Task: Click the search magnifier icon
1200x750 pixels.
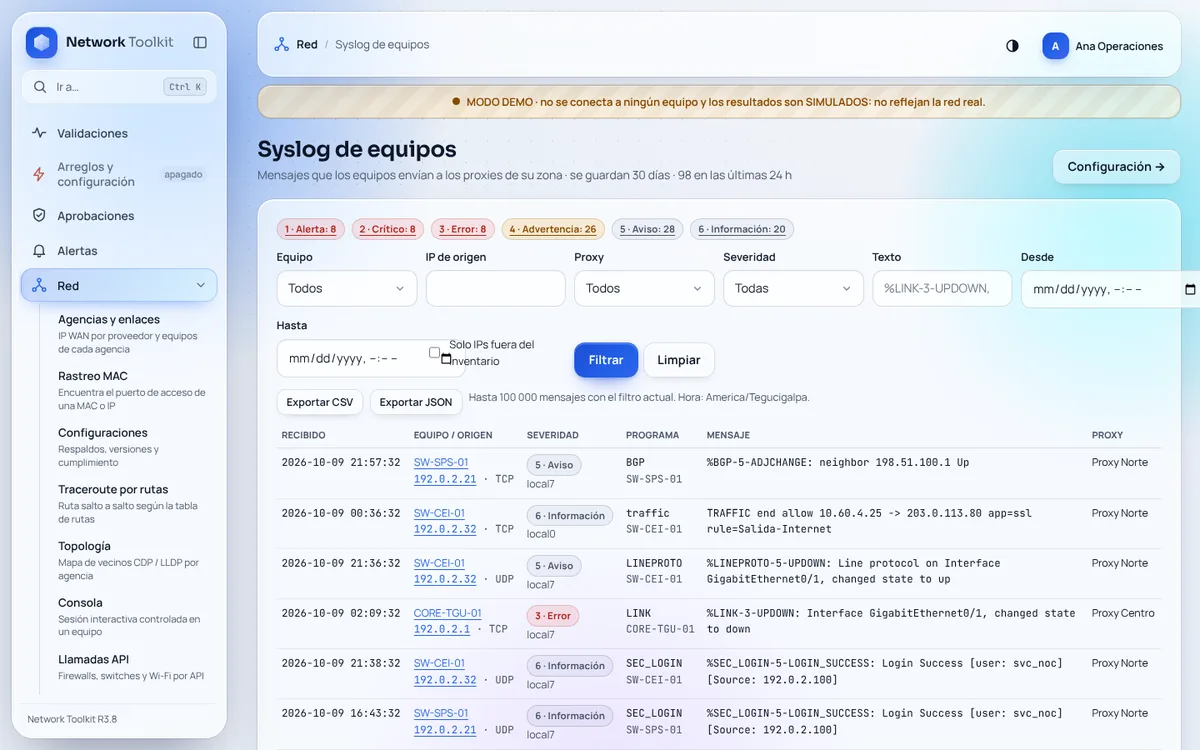Action: click(39, 87)
